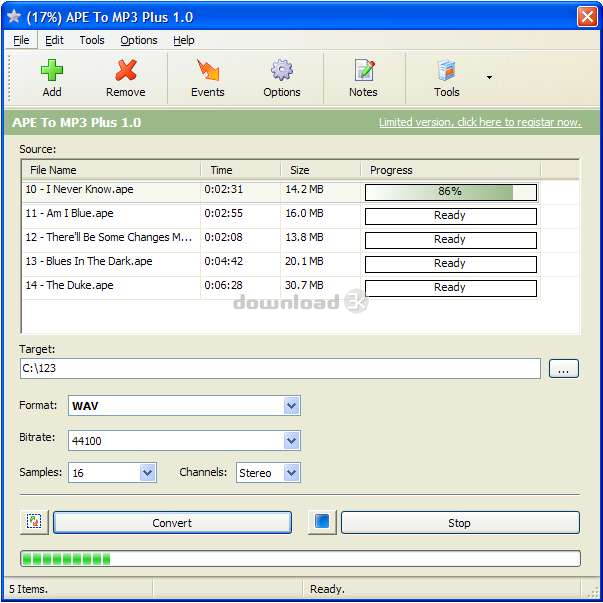Open the Help menu

coord(184,40)
